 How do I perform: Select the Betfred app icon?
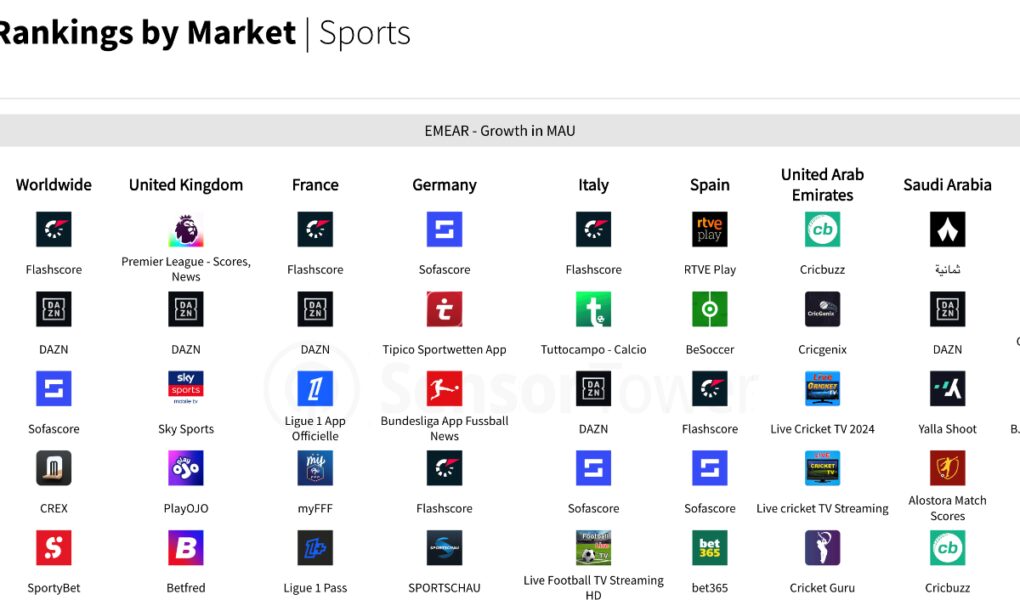(x=186, y=548)
